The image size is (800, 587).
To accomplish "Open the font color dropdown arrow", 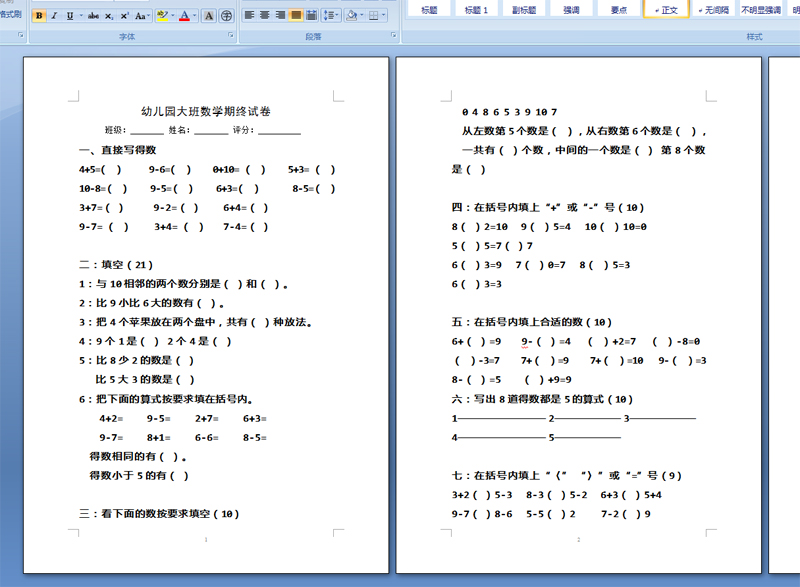I will pyautogui.click(x=194, y=16).
